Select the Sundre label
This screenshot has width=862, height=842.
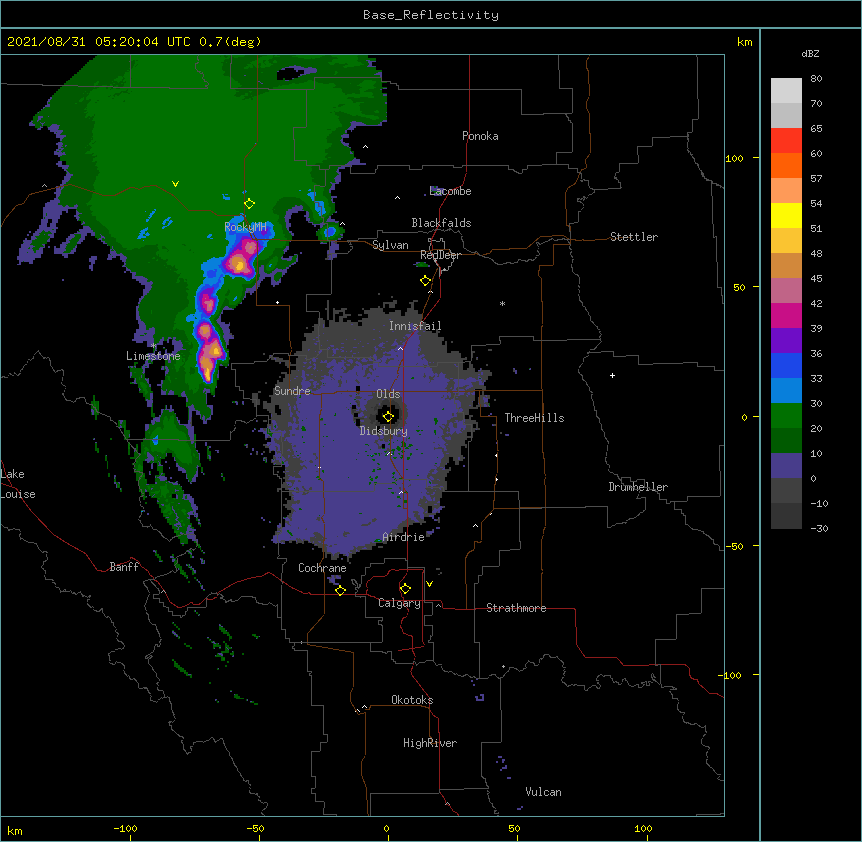[292, 391]
